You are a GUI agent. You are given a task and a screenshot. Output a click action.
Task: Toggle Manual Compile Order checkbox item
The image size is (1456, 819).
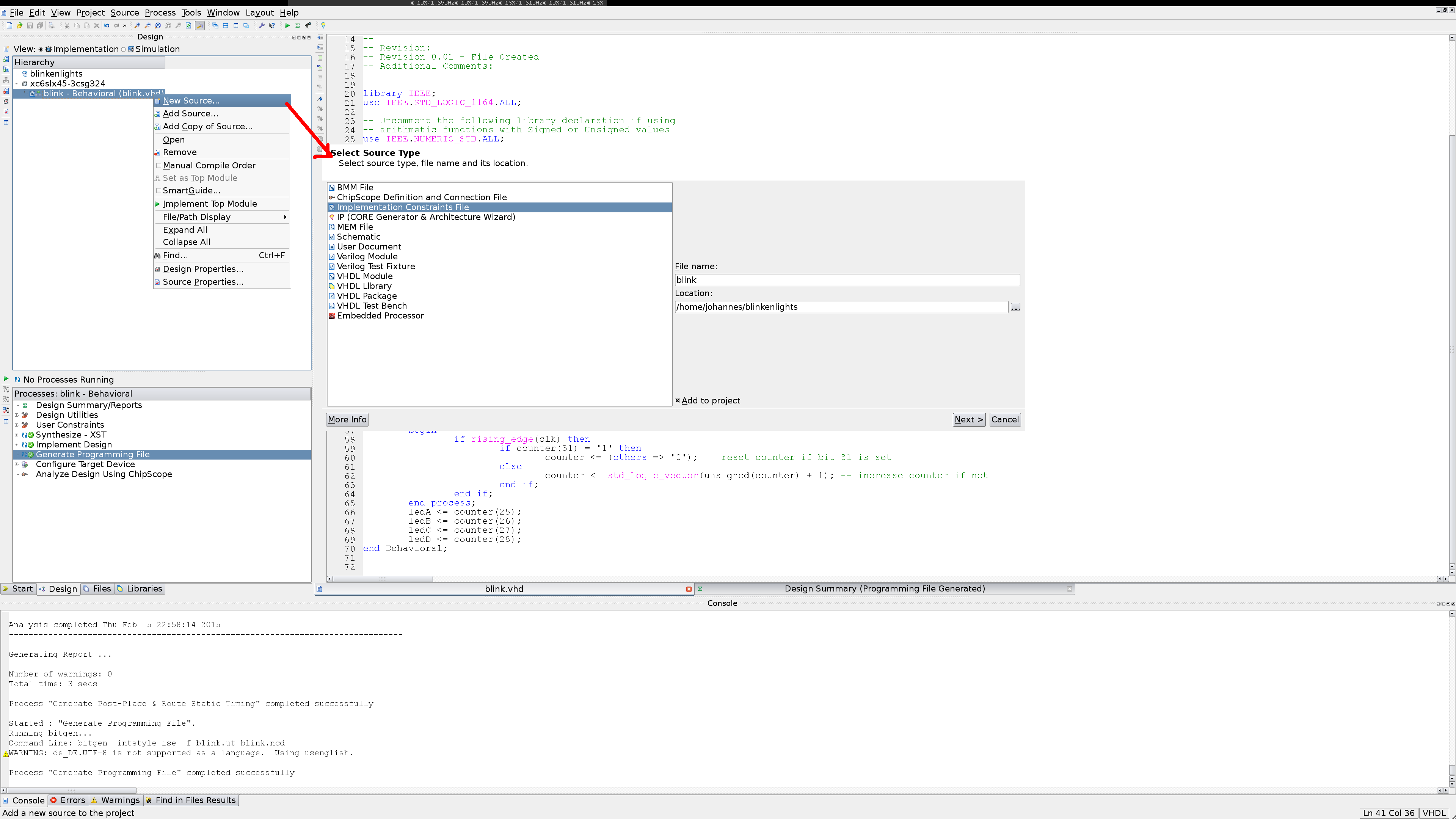coord(158,166)
